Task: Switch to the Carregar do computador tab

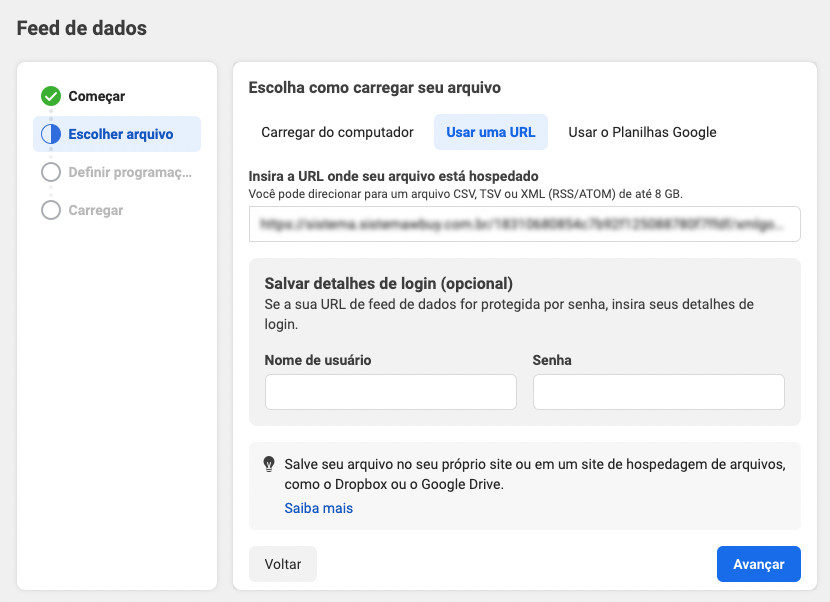Action: (x=337, y=132)
